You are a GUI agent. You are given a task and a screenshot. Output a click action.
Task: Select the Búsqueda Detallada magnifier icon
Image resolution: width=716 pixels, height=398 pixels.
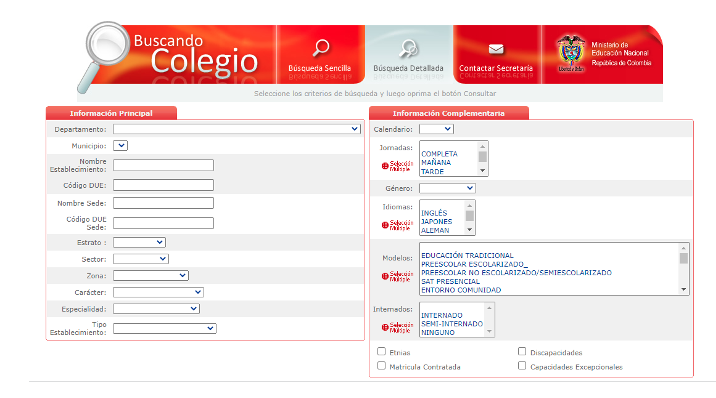click(x=408, y=48)
